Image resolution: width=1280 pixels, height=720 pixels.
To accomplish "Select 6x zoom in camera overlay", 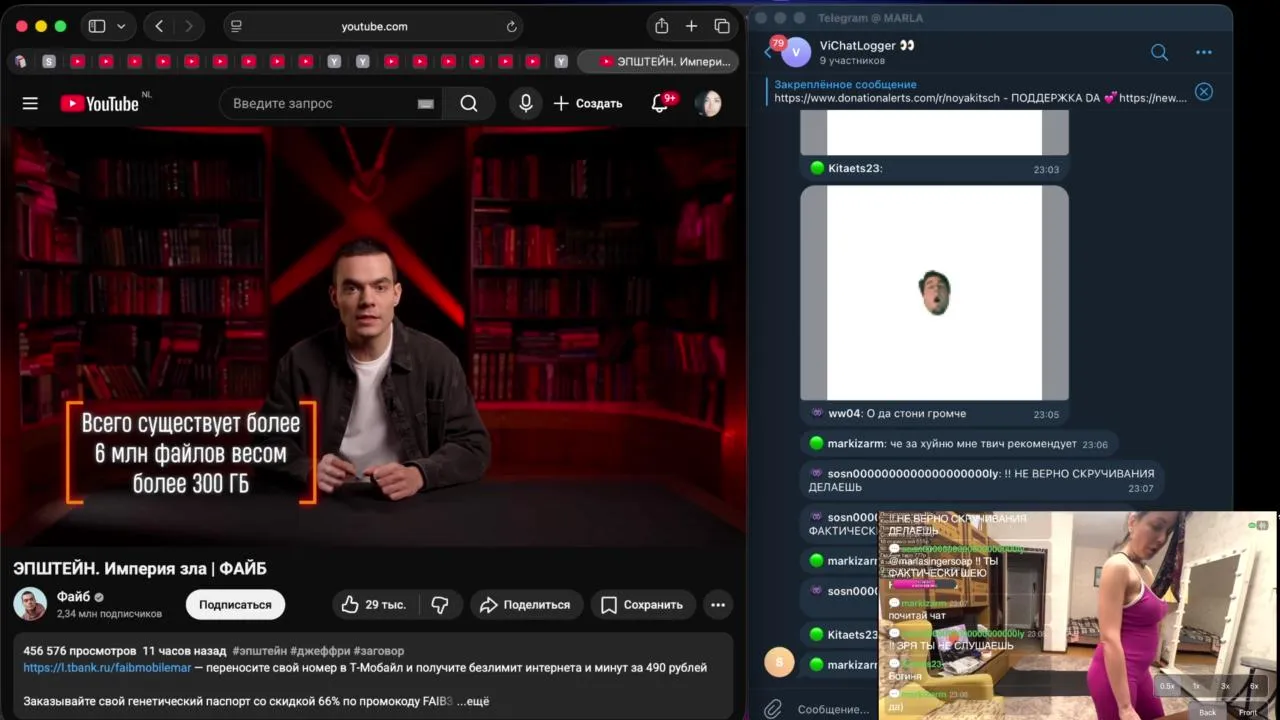I will click(1254, 686).
